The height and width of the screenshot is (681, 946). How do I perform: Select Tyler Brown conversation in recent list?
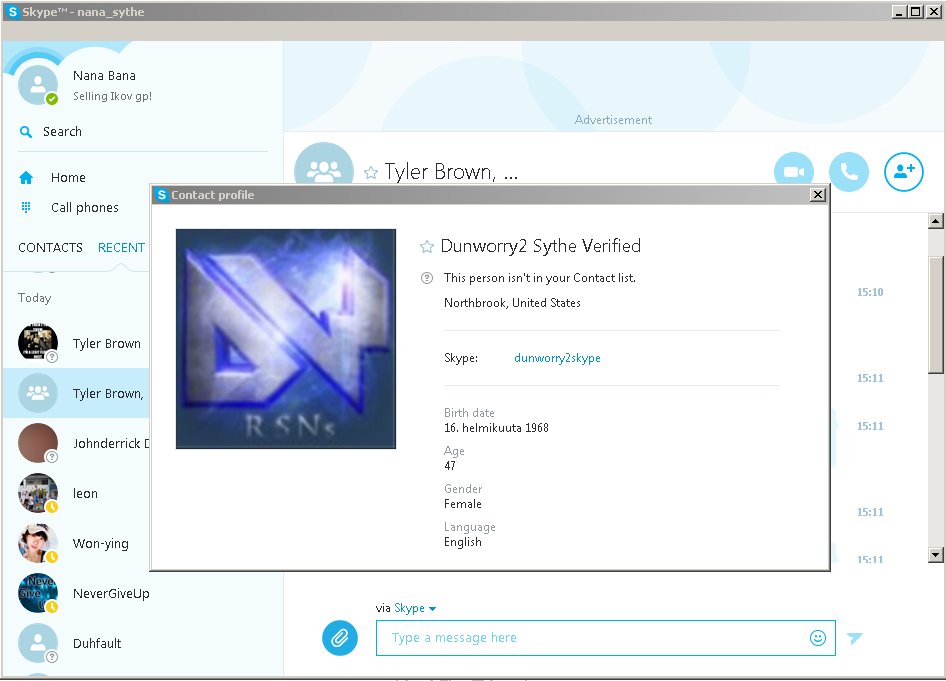point(76,343)
